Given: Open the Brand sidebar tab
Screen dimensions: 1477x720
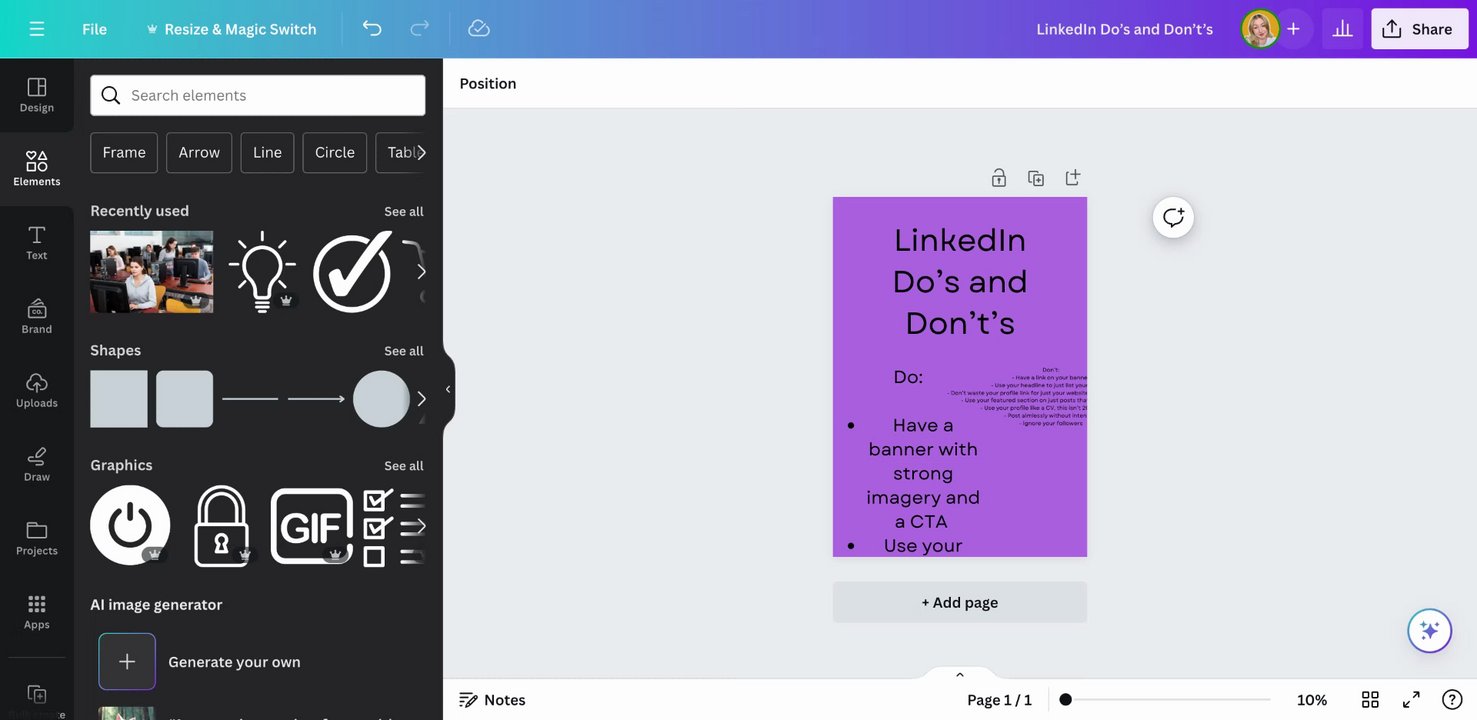Looking at the screenshot, I should click(37, 317).
